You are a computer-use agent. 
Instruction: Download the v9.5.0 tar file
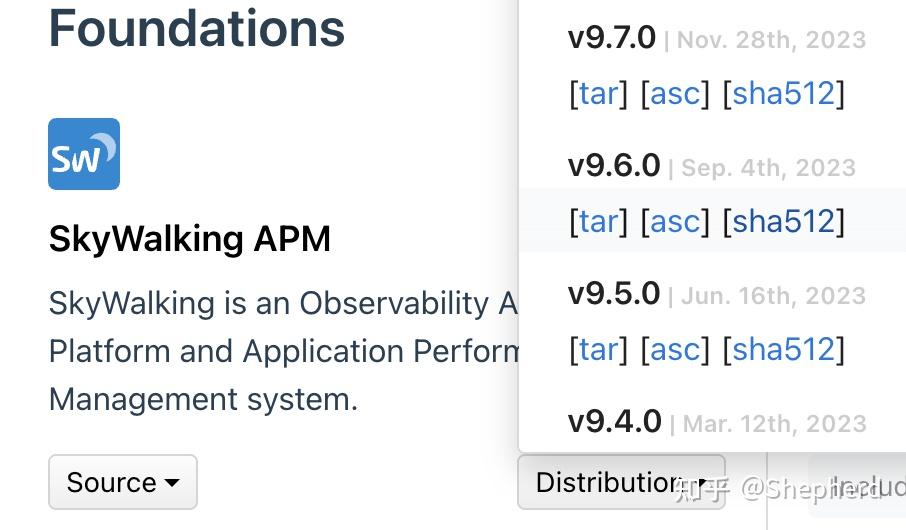(x=598, y=350)
